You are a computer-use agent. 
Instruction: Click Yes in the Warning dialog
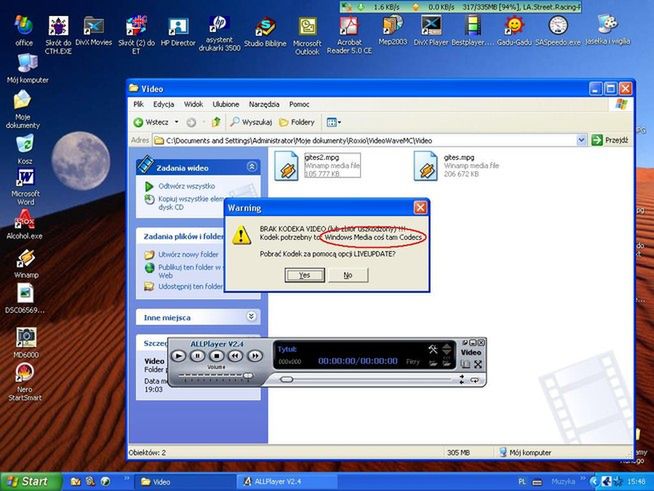(x=304, y=275)
